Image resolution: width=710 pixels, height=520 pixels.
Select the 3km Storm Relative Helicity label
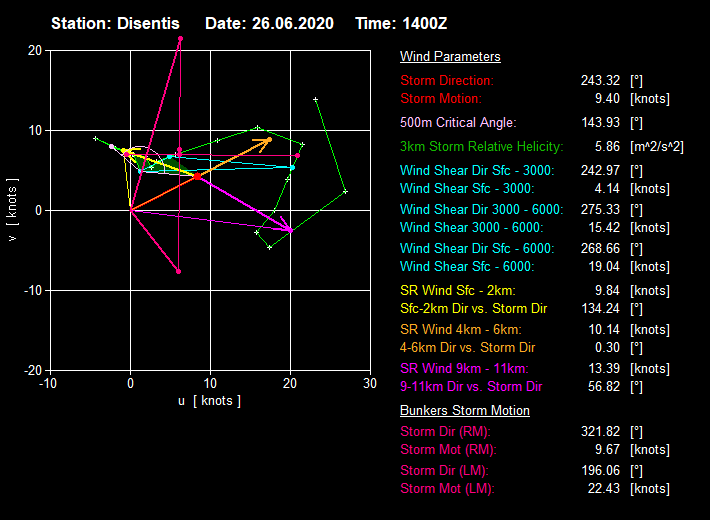481,146
